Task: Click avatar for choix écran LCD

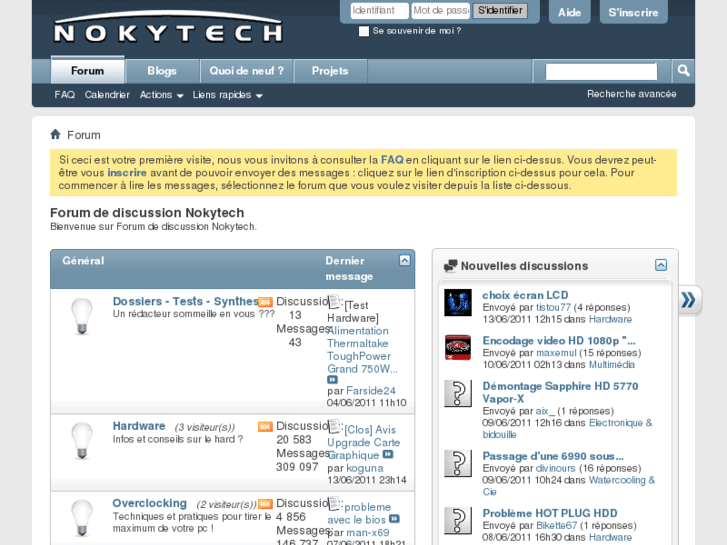Action: tap(458, 302)
